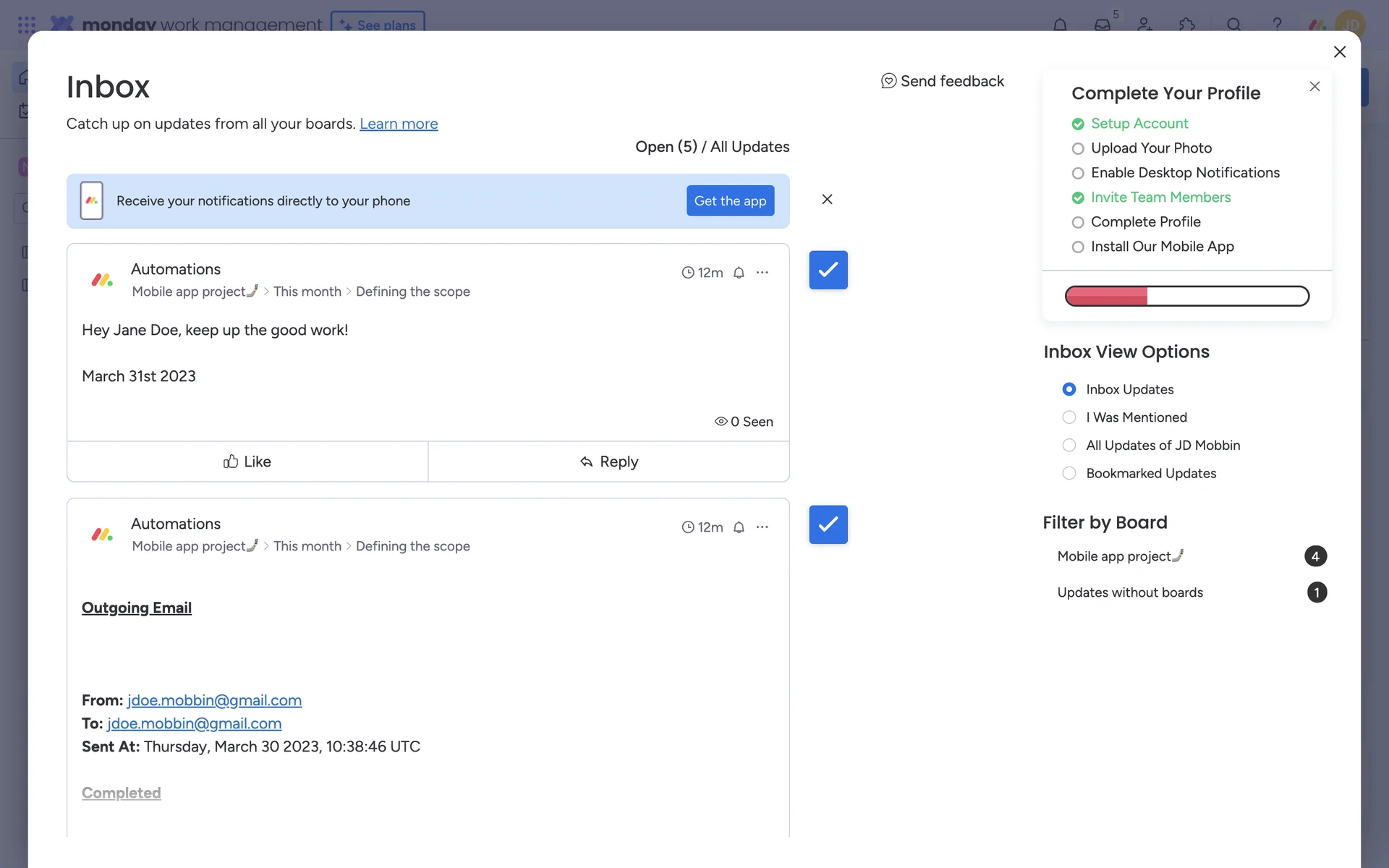Select All Updates of JD Mobbin option
The width and height of the screenshot is (1389, 868).
(x=1069, y=446)
